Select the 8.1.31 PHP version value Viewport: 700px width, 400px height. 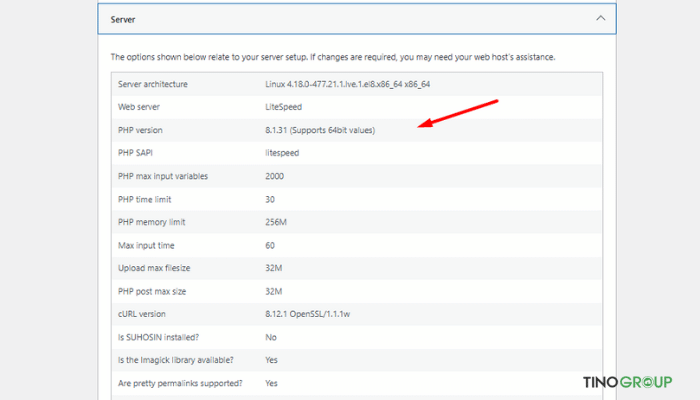pyautogui.click(x=320, y=130)
